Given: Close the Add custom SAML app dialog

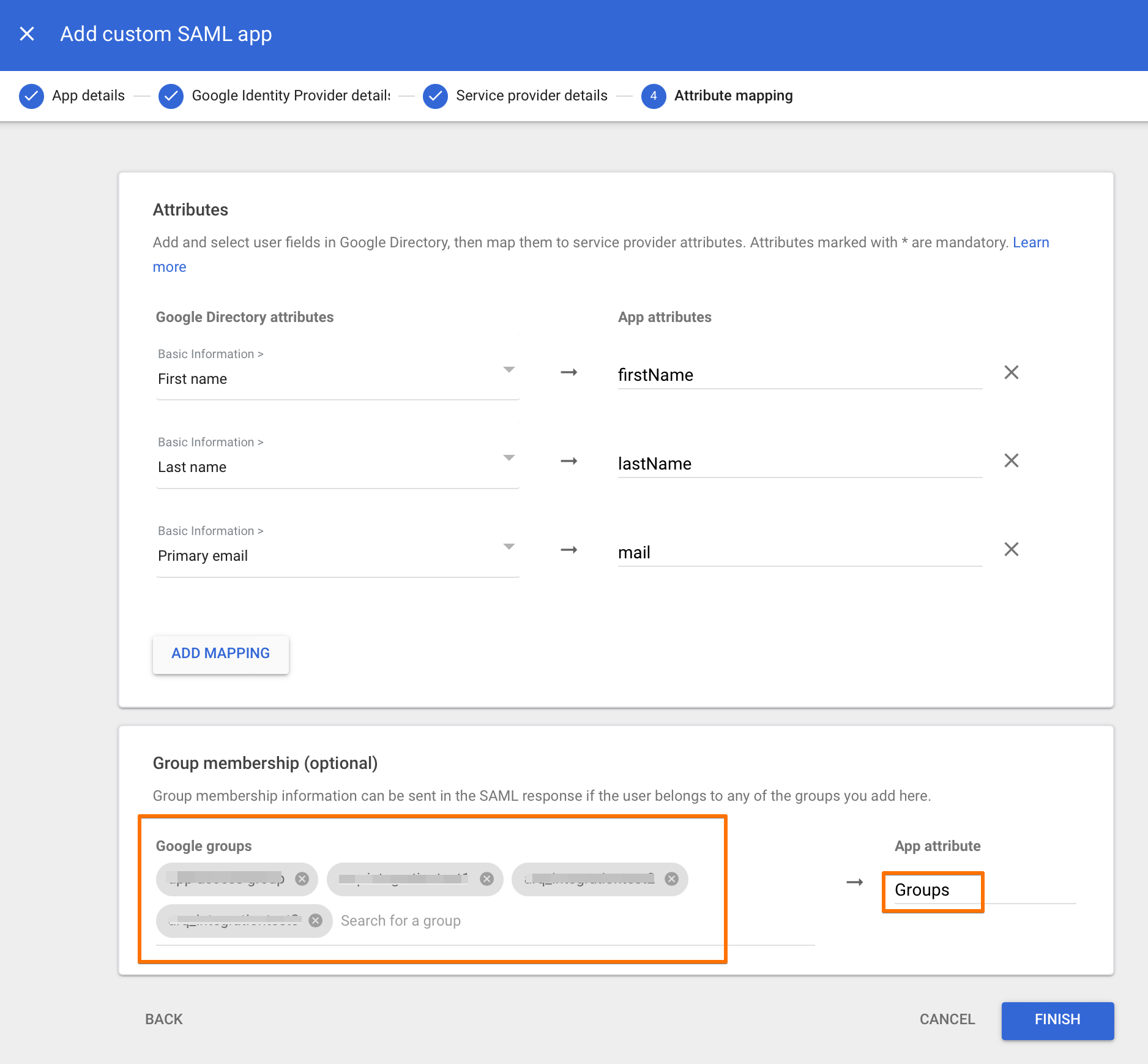Looking at the screenshot, I should [27, 34].
